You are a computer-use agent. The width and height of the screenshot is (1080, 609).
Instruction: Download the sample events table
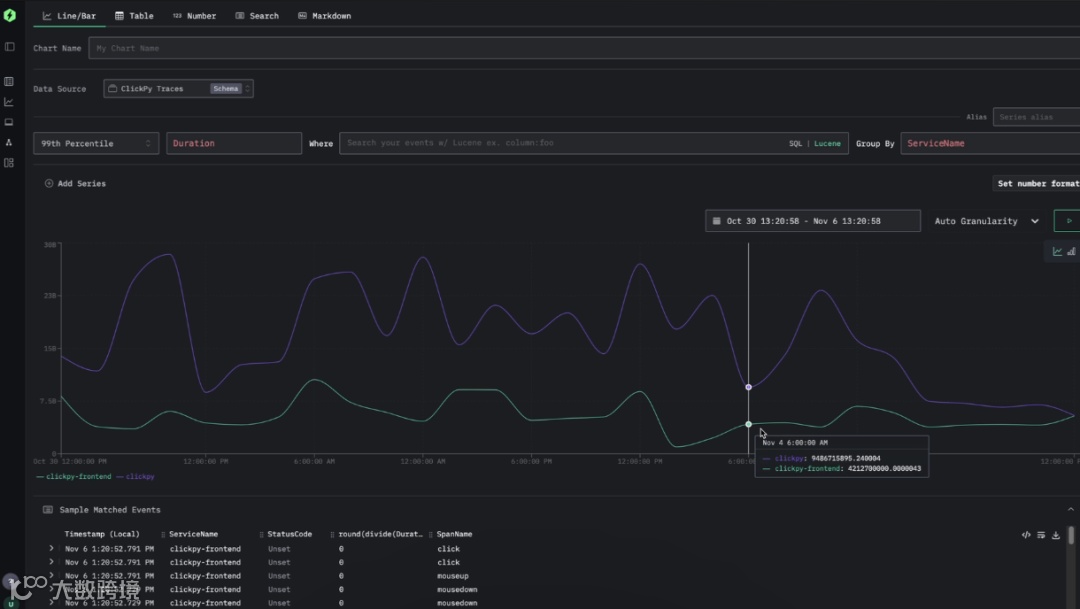click(1056, 535)
